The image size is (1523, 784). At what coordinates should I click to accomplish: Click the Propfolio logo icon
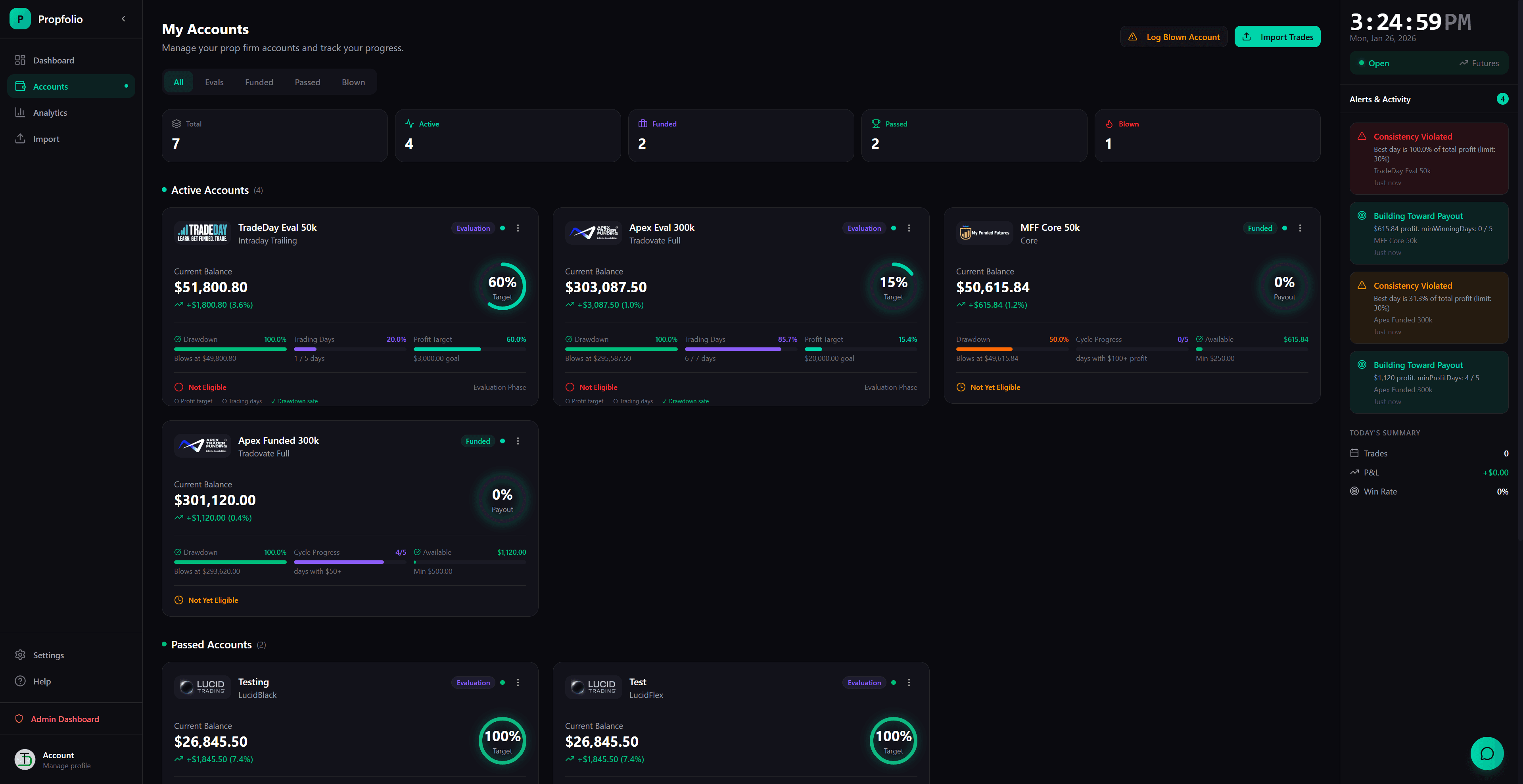click(20, 19)
